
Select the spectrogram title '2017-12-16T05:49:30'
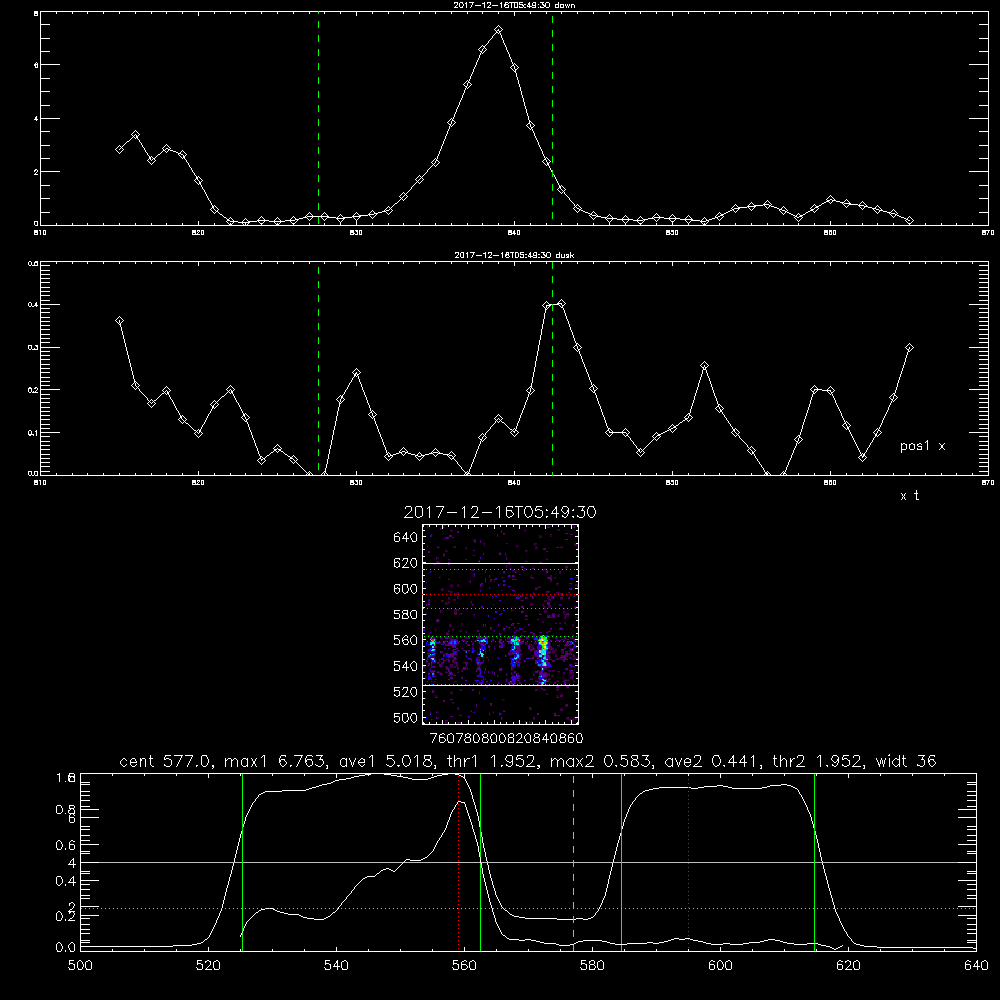pos(499,512)
